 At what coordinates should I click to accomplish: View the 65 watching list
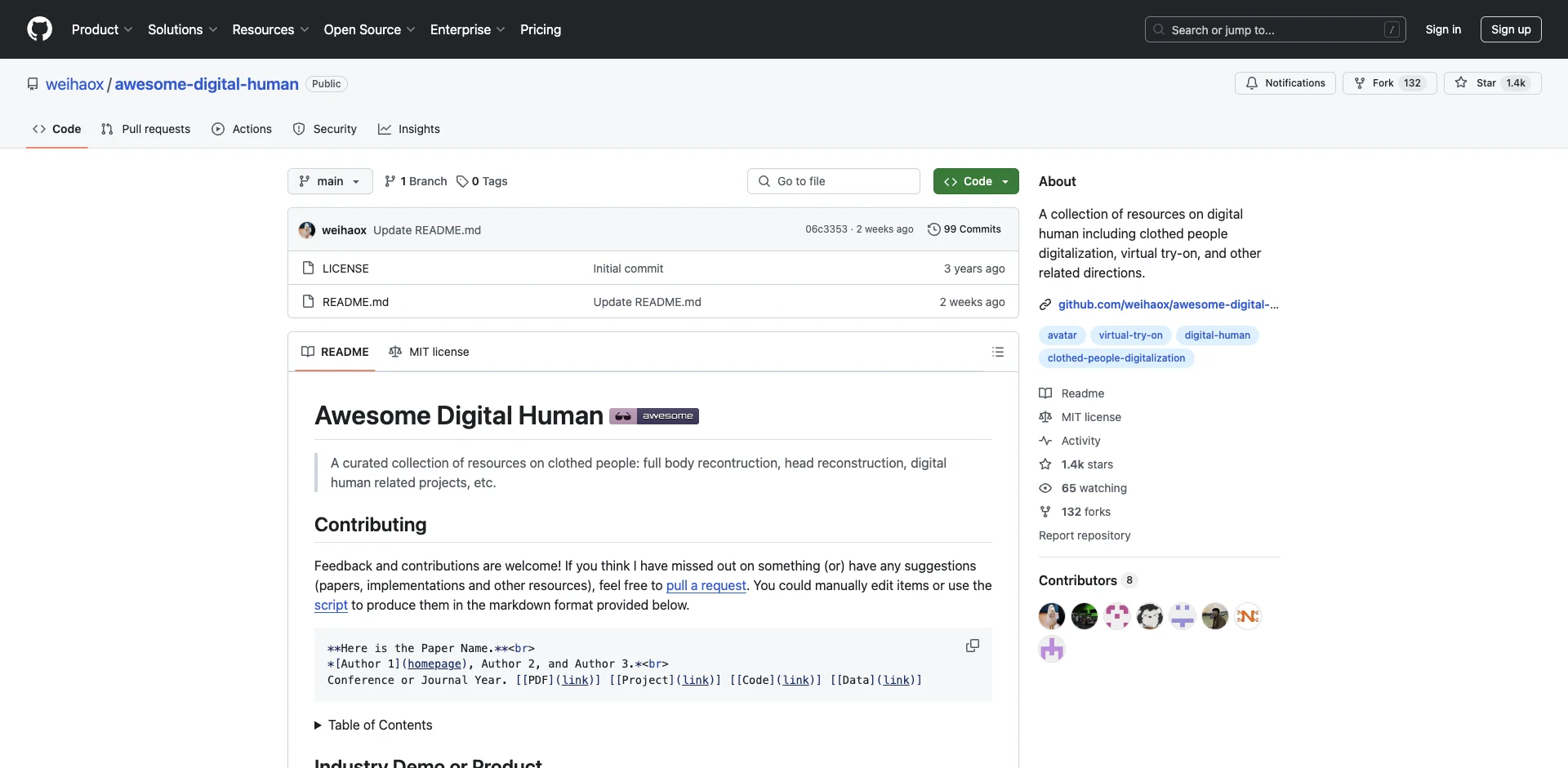coord(1083,488)
